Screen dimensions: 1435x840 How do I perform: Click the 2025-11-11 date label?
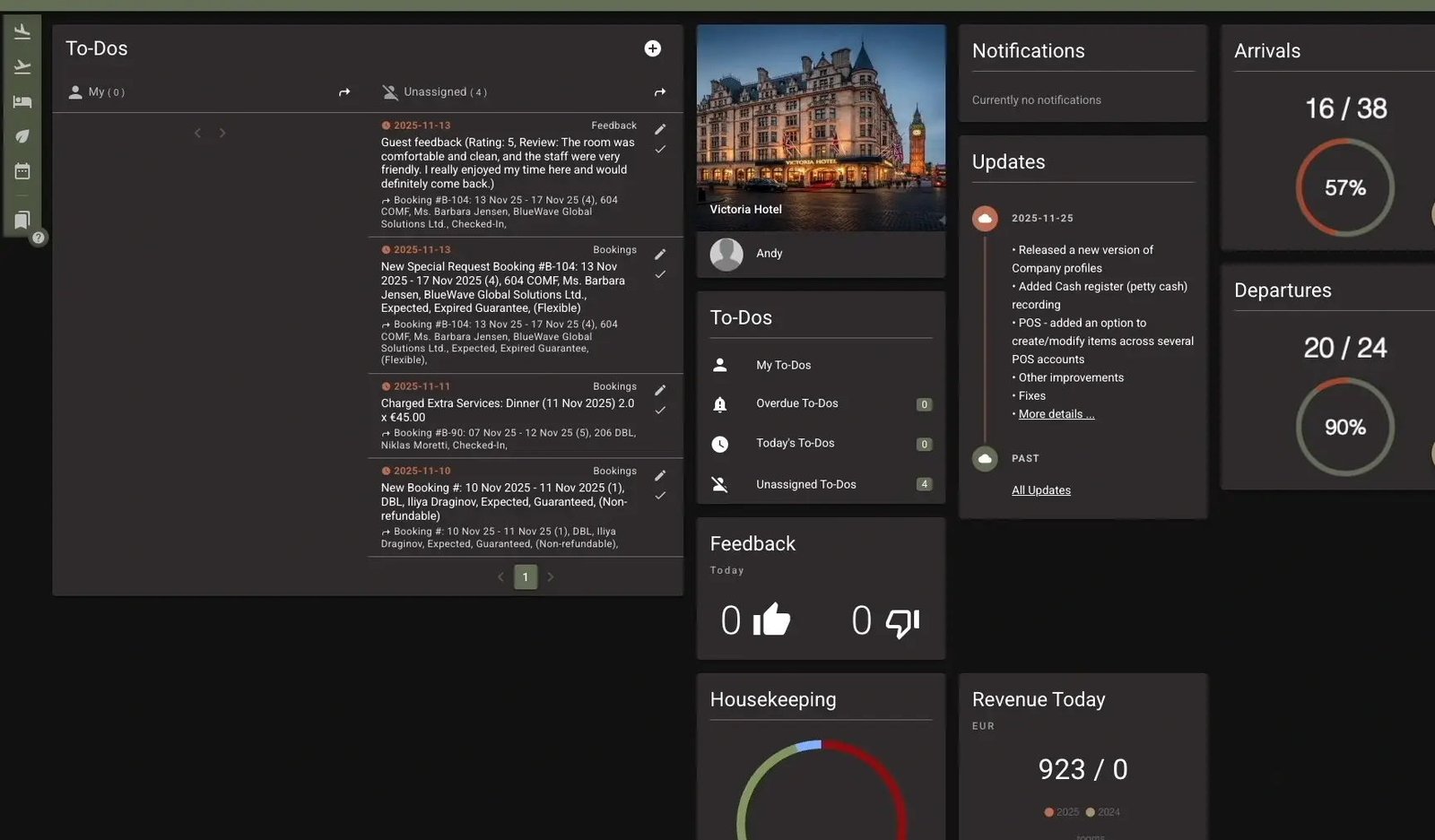(x=422, y=386)
